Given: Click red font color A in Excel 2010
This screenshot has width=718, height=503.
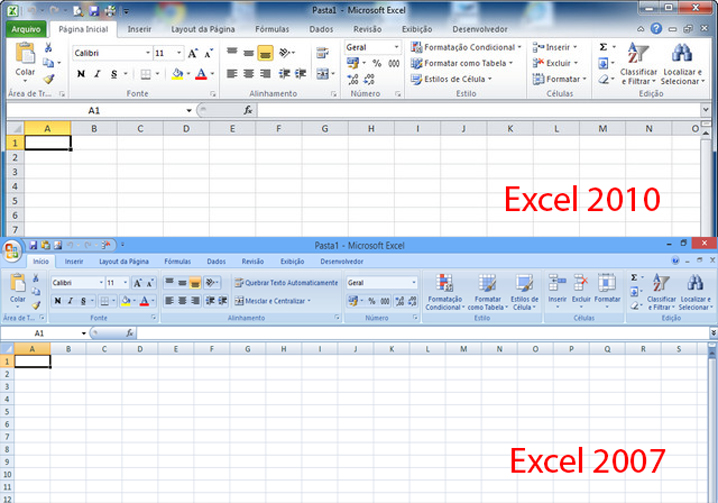Looking at the screenshot, I should pos(201,74).
